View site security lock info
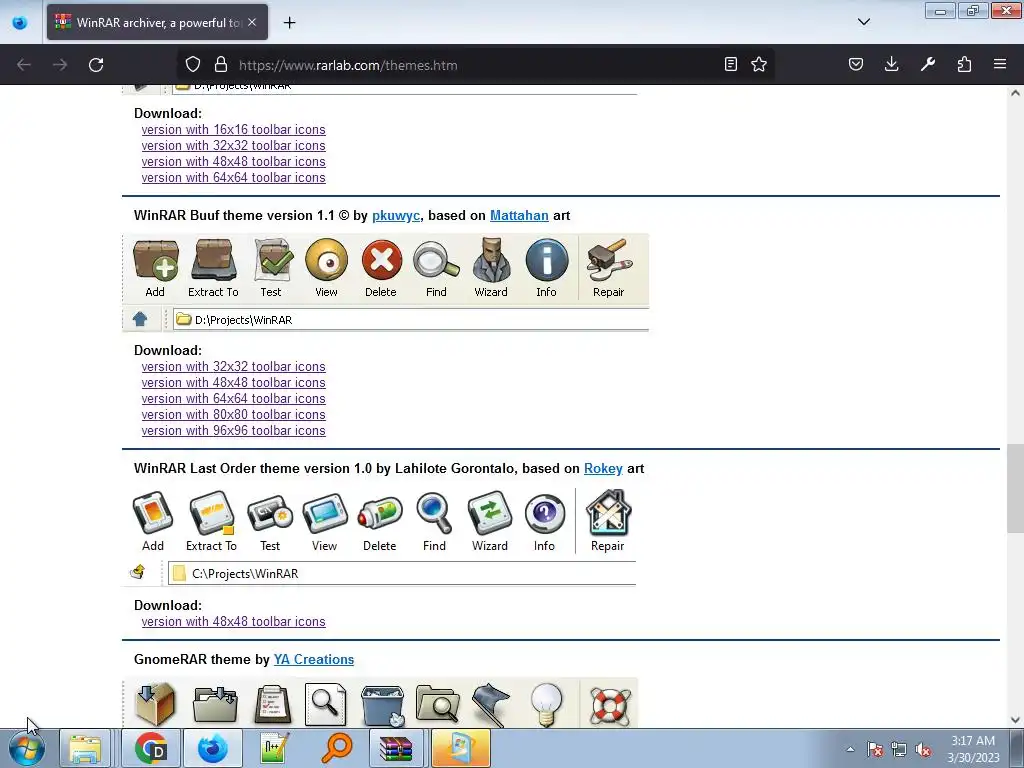 pos(221,65)
